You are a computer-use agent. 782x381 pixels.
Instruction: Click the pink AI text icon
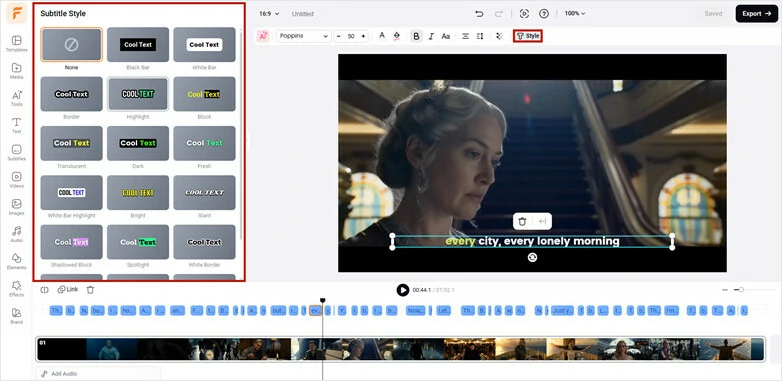(x=262, y=36)
